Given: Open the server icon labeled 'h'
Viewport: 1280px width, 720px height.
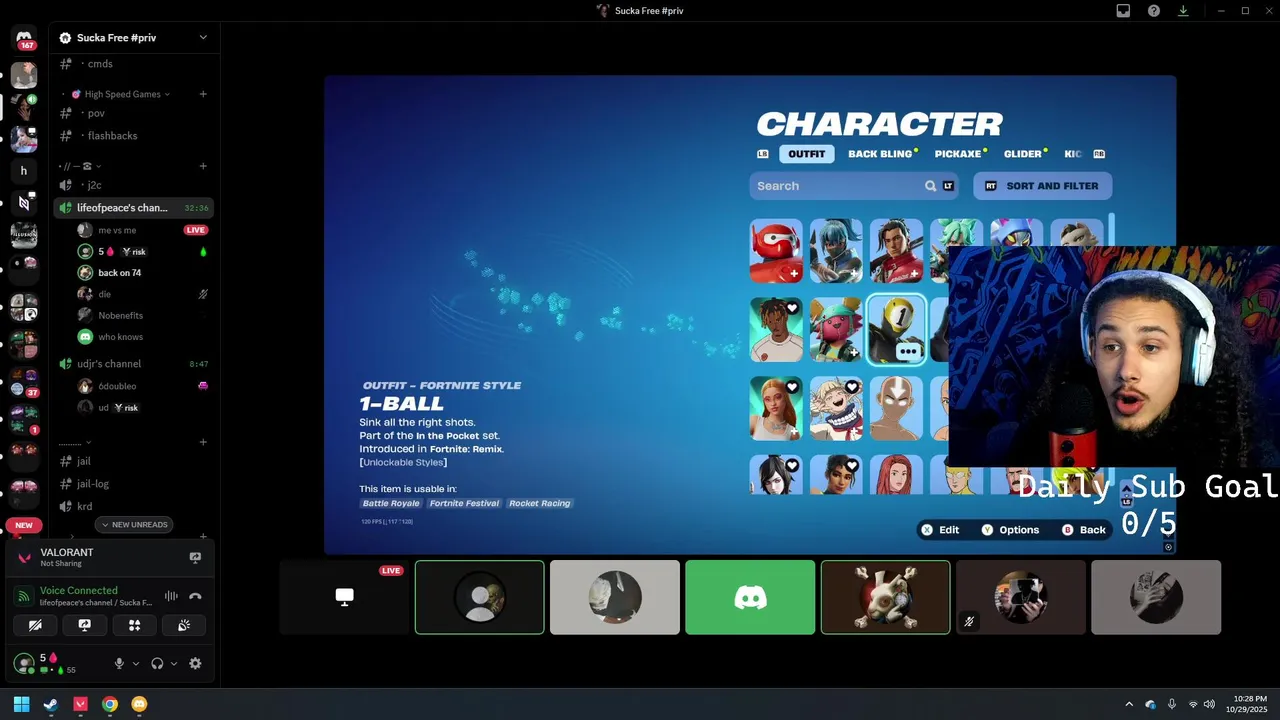Looking at the screenshot, I should pos(24,171).
